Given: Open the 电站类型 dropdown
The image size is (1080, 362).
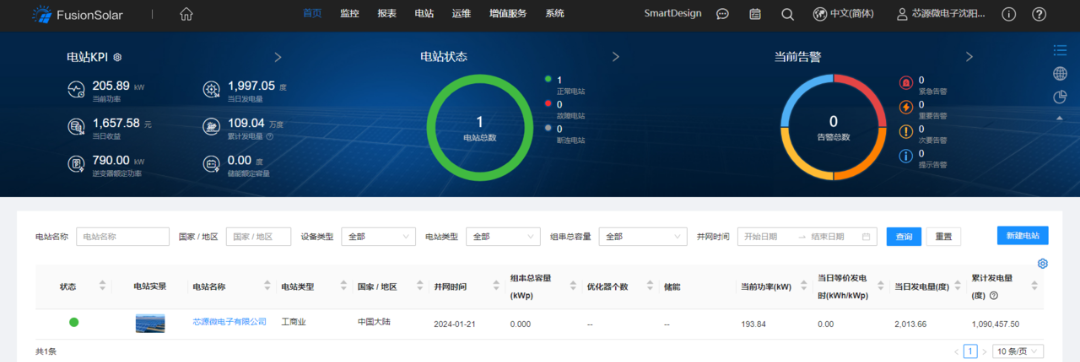Looking at the screenshot, I should (x=503, y=236).
